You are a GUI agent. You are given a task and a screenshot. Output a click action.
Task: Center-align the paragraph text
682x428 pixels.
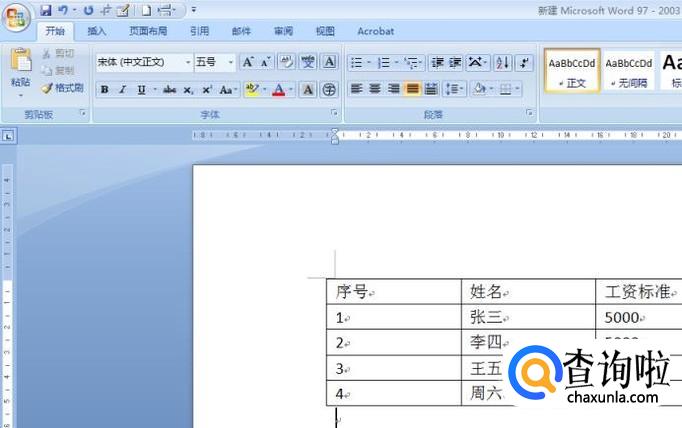(375, 89)
